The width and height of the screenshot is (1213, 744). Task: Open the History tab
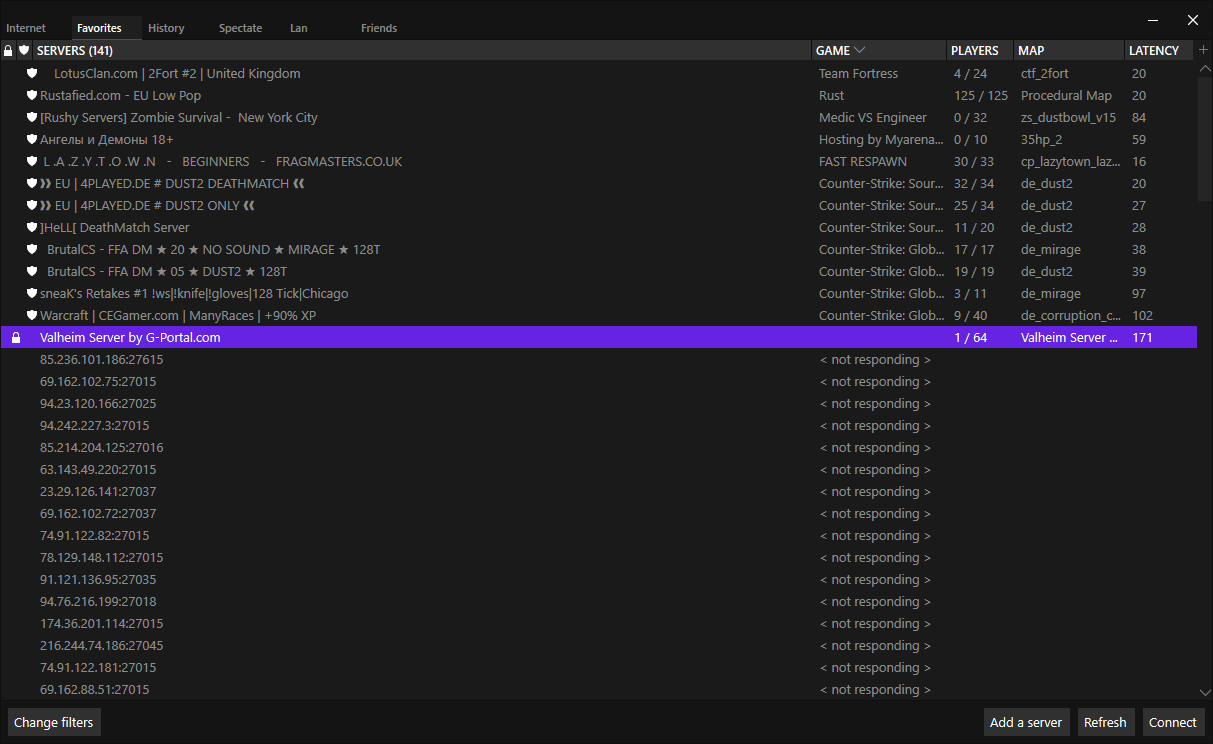166,28
